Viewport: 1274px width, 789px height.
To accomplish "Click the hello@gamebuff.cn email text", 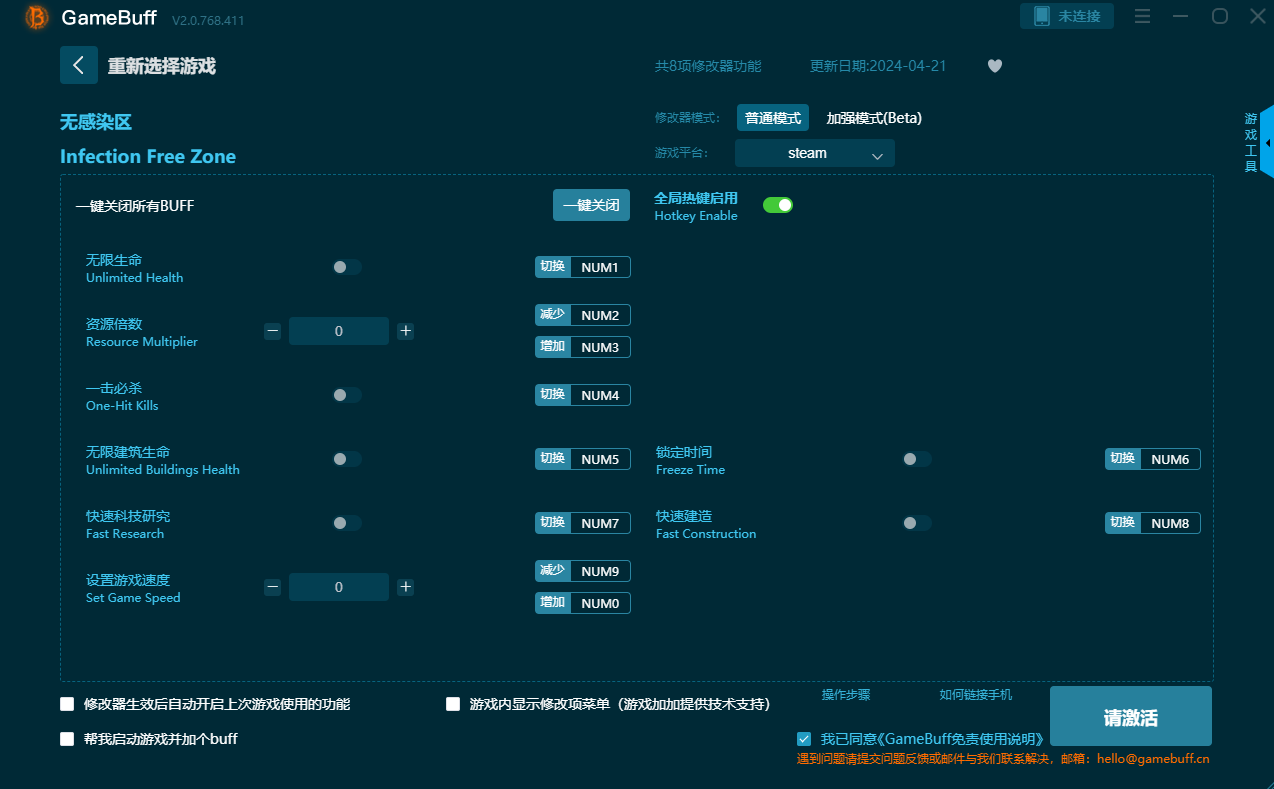I will (x=1153, y=758).
